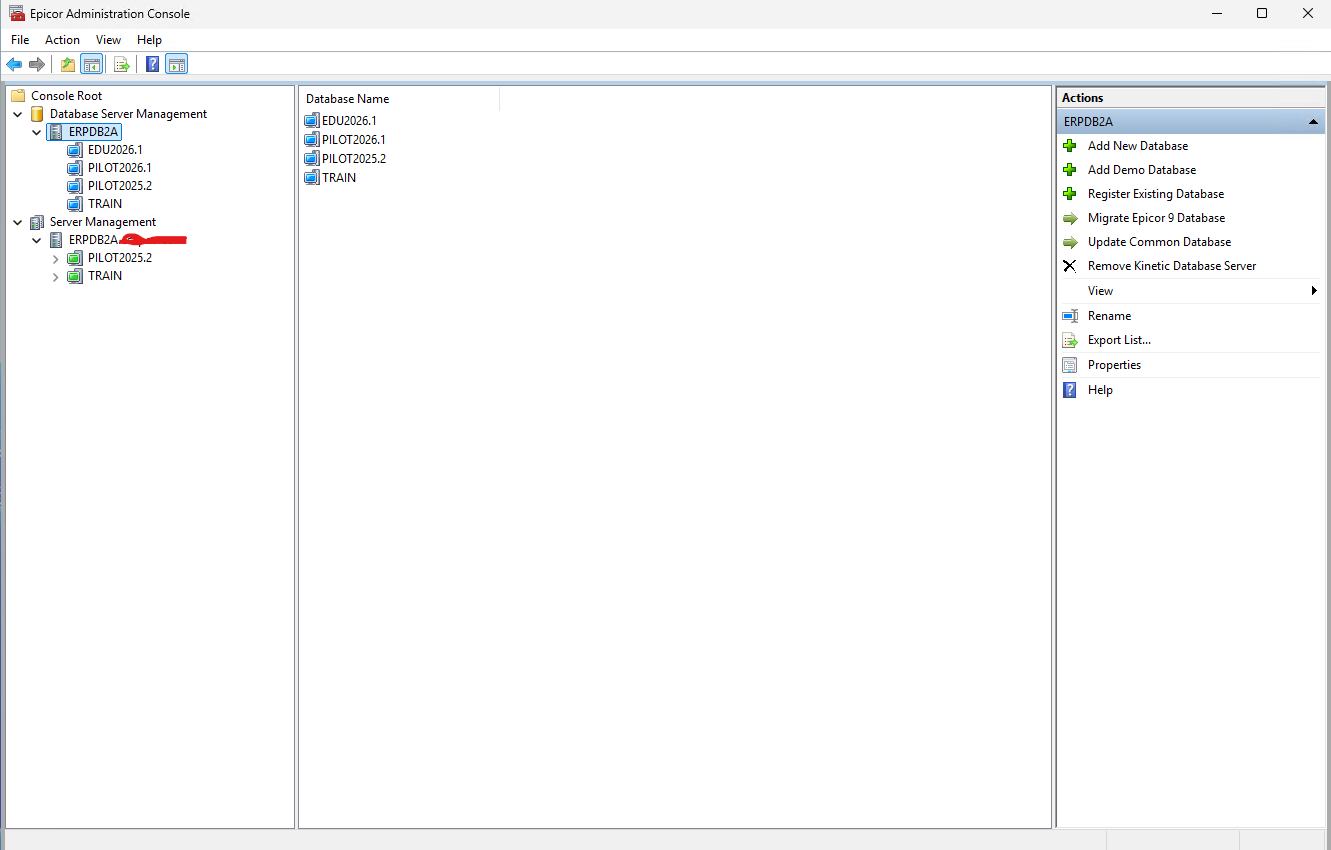Click X icon for Remove Kinetic Database Server
Screen dimensions: 1331x850
[x=1070, y=266]
